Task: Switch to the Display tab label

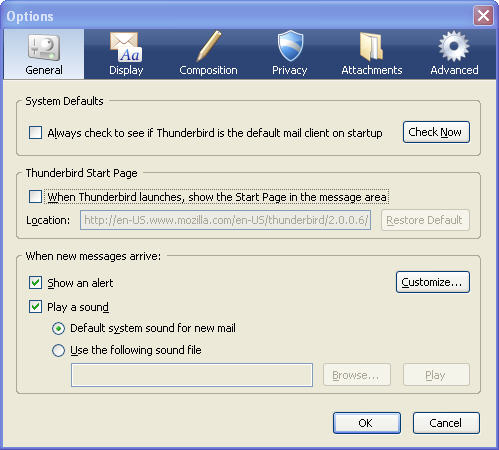Action: 126,70
